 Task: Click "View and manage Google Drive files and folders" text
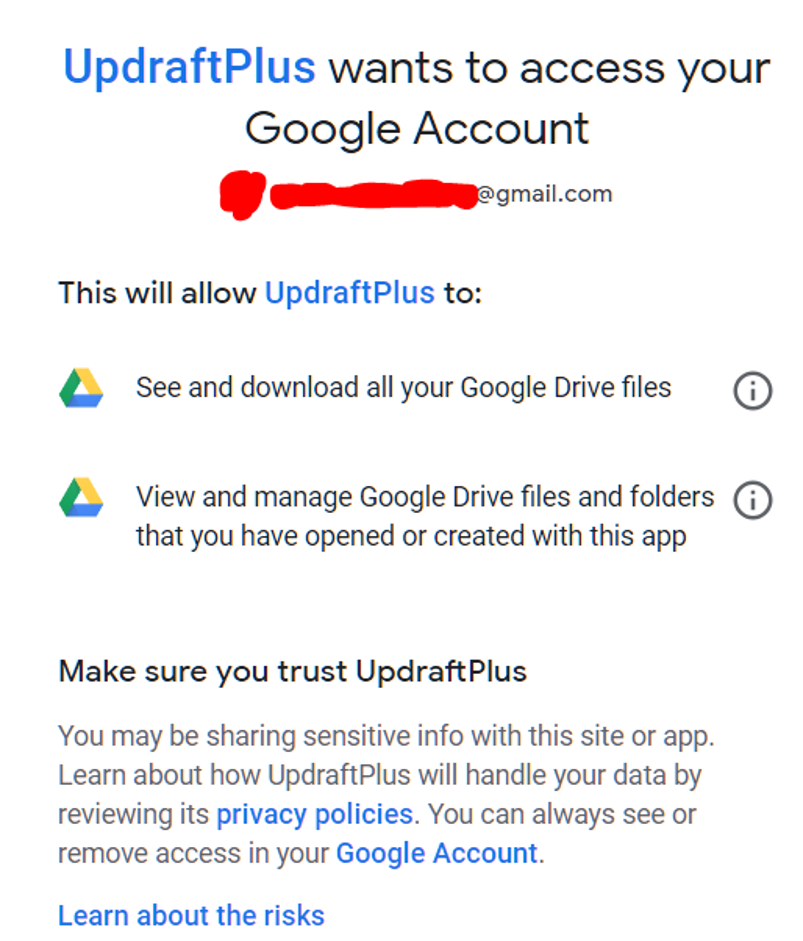[x=425, y=497]
